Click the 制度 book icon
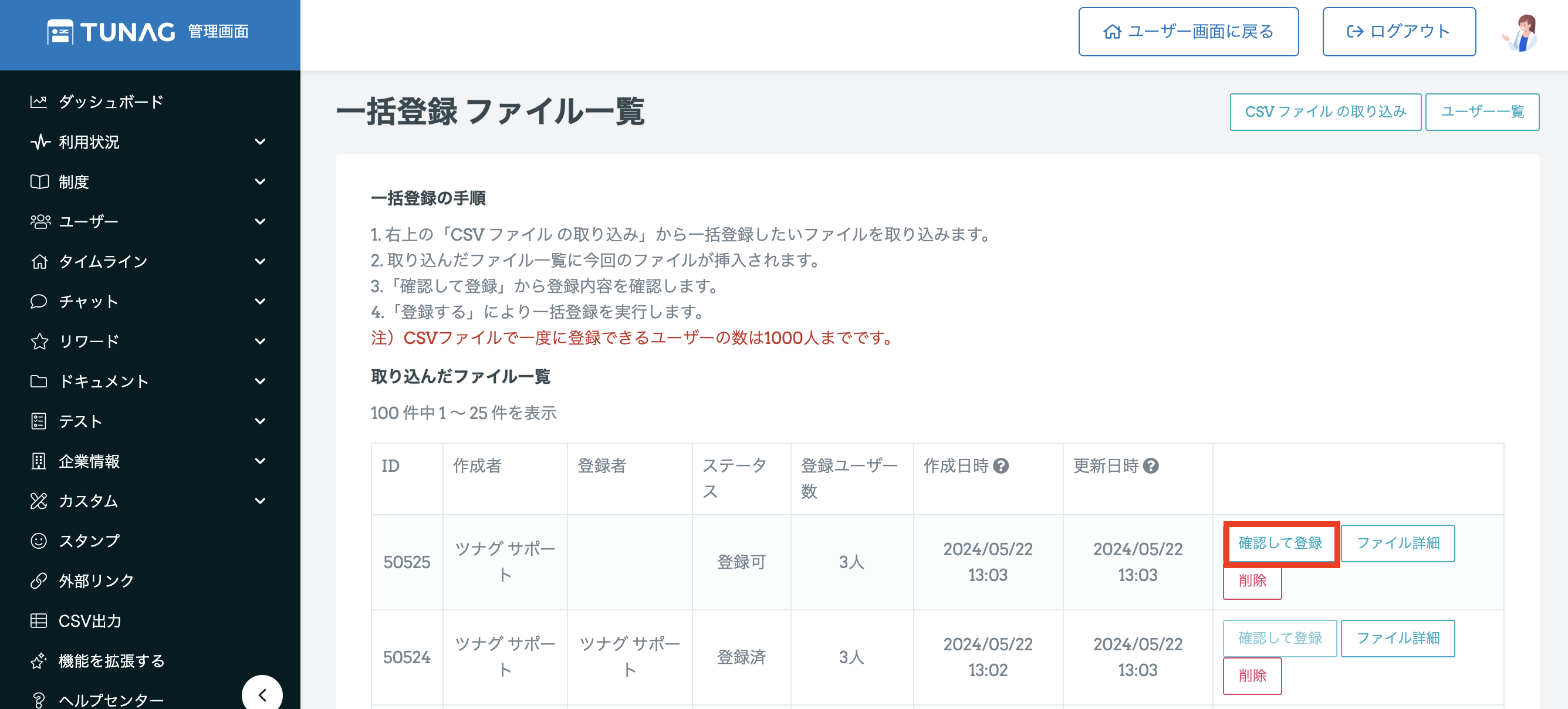 tap(39, 181)
